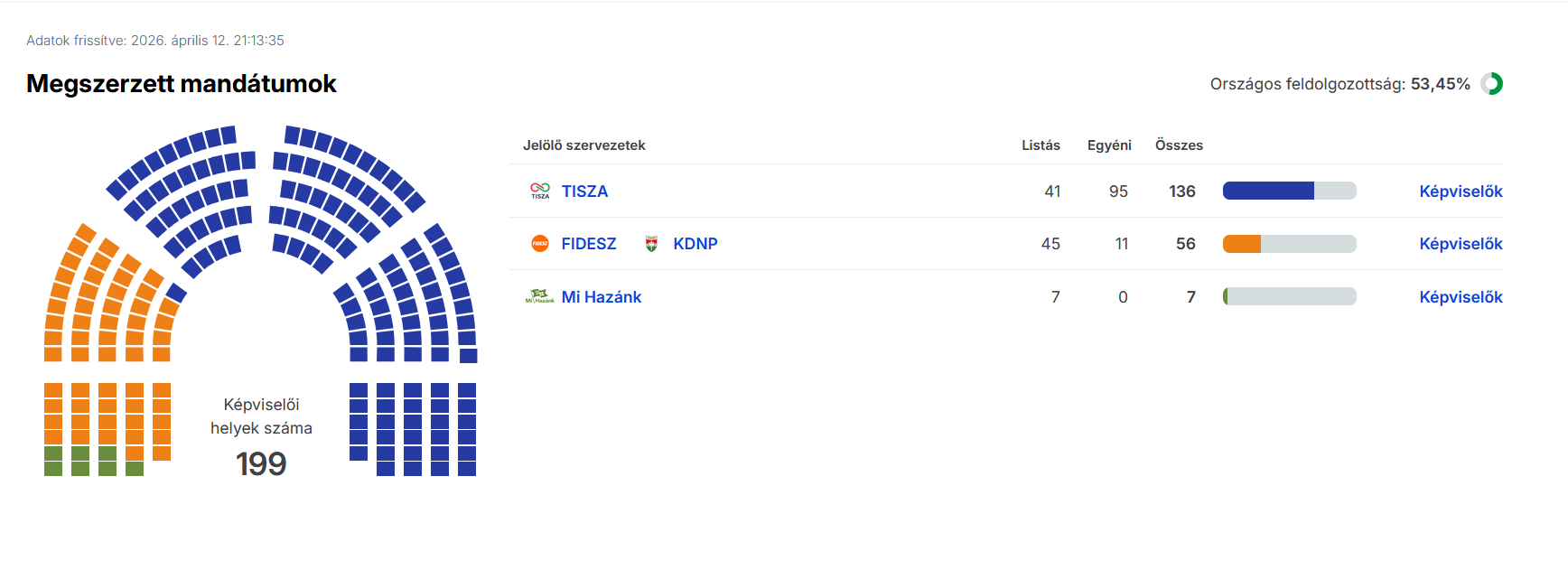Click the FIDESZ orange logo icon
1568x570 pixels.
540,244
